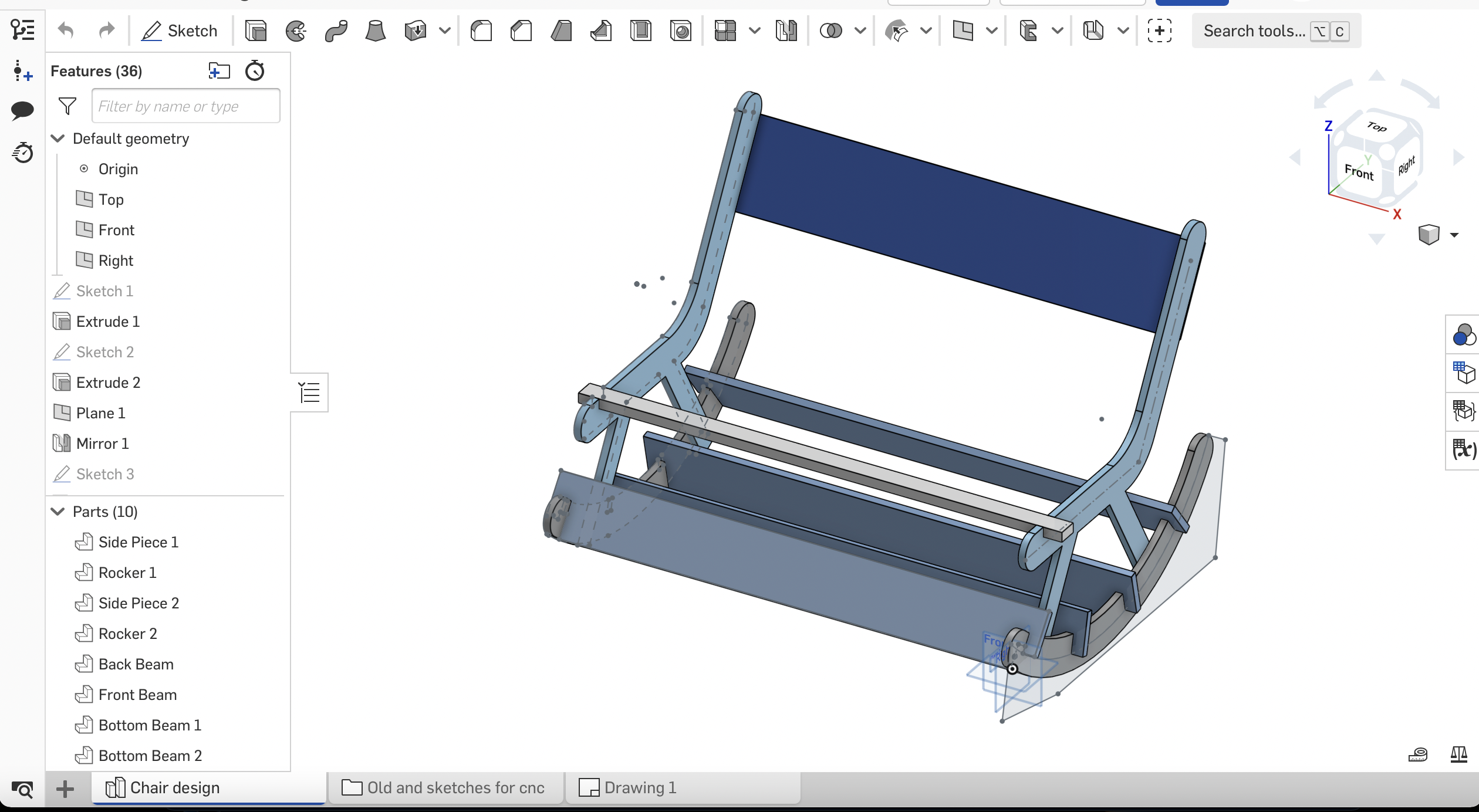The image size is (1479, 812).
Task: Activate the Measure tool at bottom right
Action: tap(1419, 755)
